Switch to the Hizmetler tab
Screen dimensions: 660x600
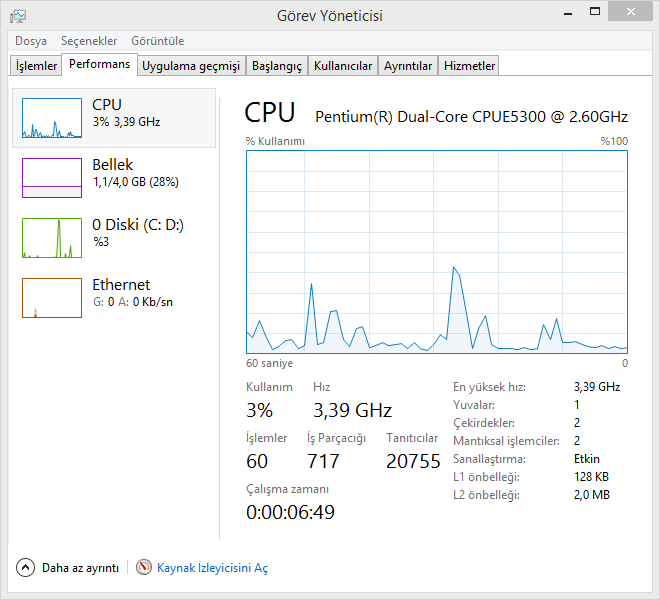click(x=469, y=66)
